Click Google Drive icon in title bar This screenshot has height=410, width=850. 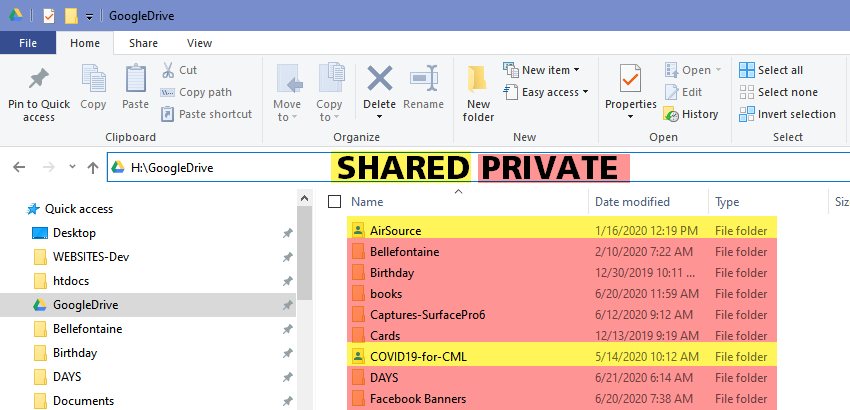15,15
